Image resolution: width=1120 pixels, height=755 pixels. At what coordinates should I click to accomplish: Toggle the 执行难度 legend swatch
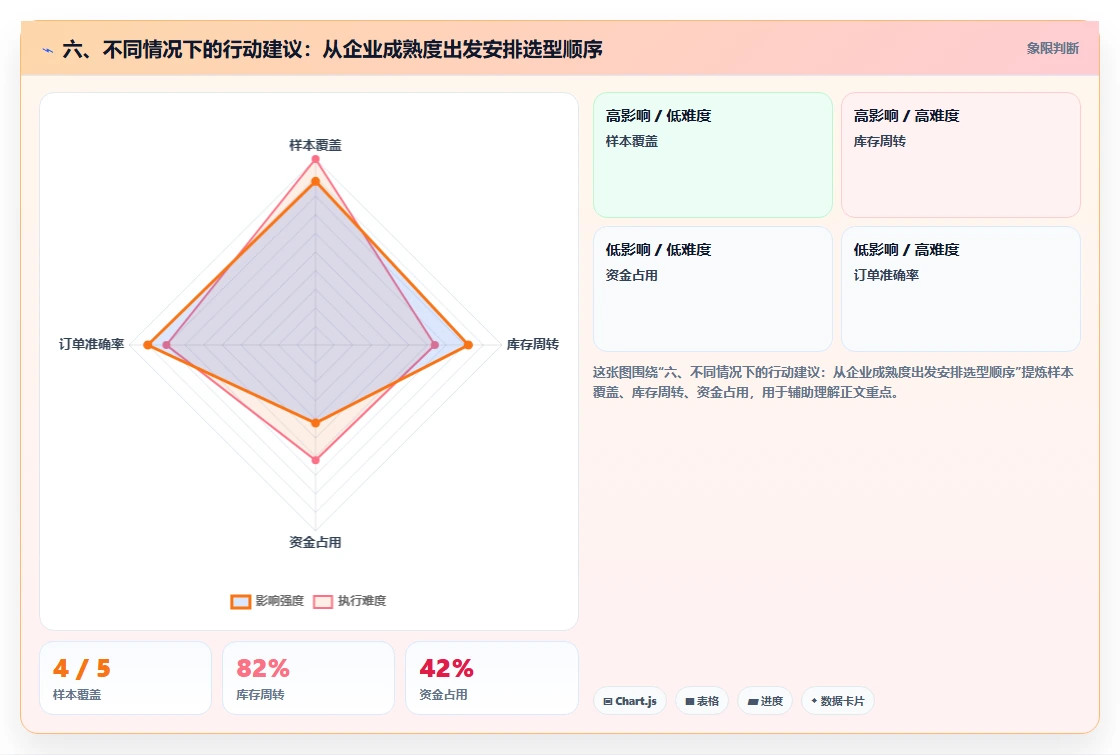coord(323,601)
